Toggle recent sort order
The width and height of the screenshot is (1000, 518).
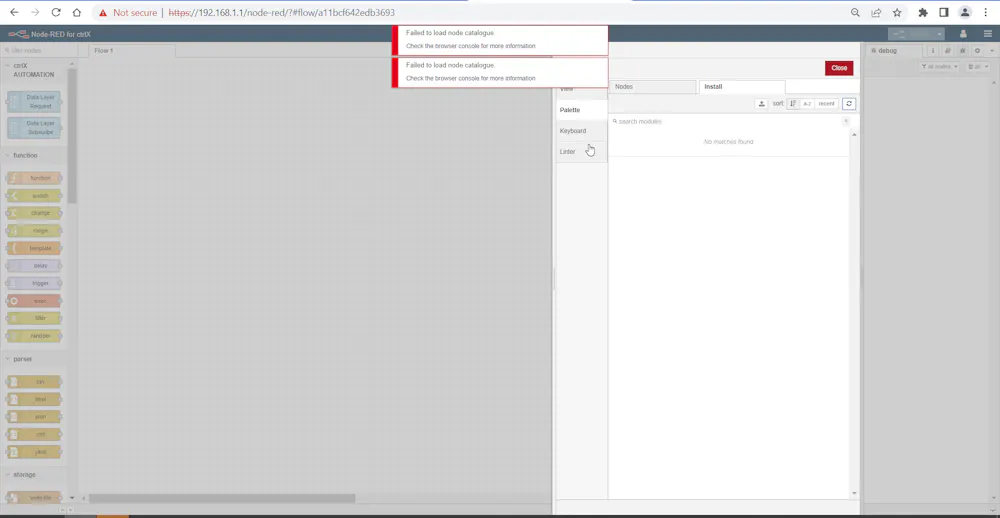tap(826, 103)
